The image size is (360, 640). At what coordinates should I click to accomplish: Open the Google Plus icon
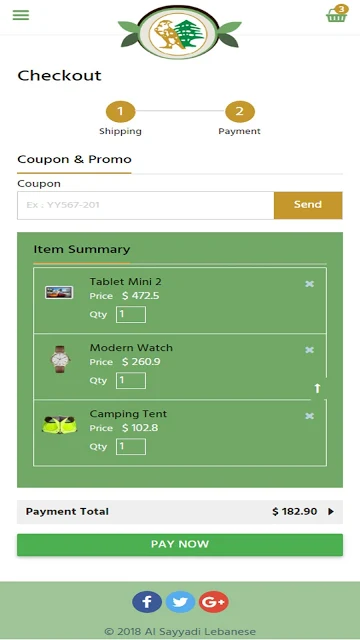pyautogui.click(x=213, y=602)
